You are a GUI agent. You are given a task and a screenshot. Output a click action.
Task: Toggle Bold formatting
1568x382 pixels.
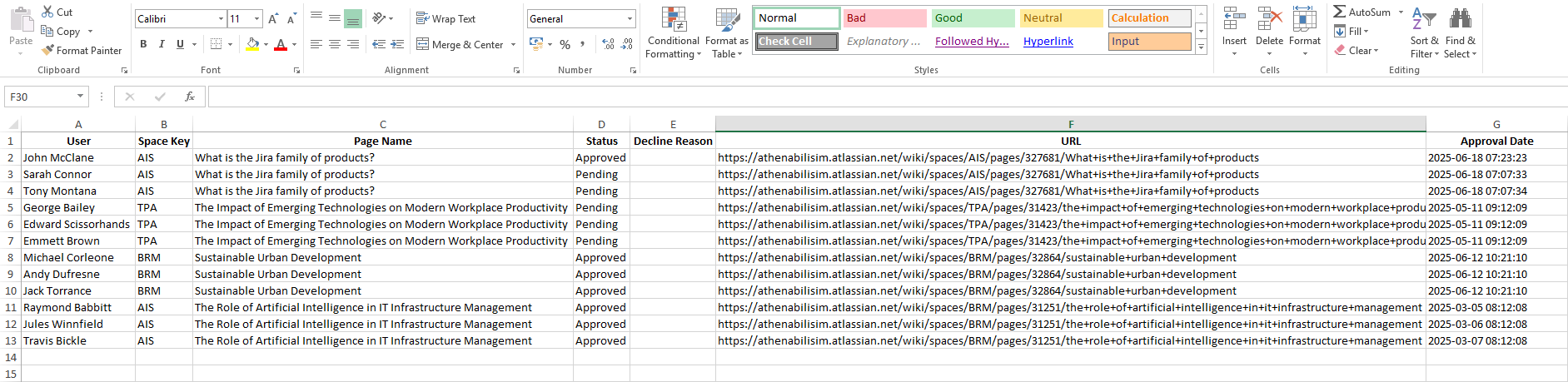tap(143, 44)
